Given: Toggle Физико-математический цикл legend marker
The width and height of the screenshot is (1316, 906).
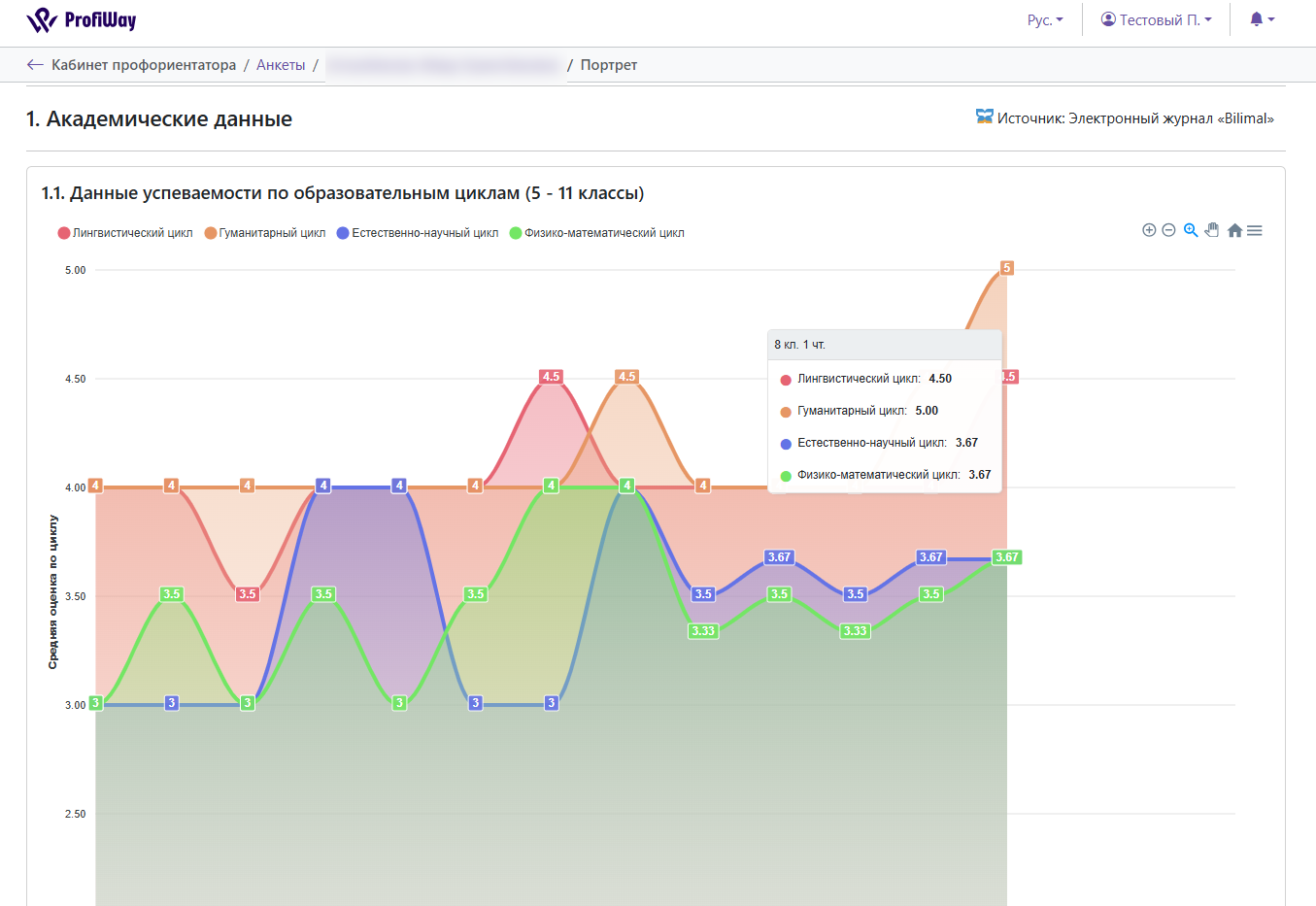Looking at the screenshot, I should point(516,233).
